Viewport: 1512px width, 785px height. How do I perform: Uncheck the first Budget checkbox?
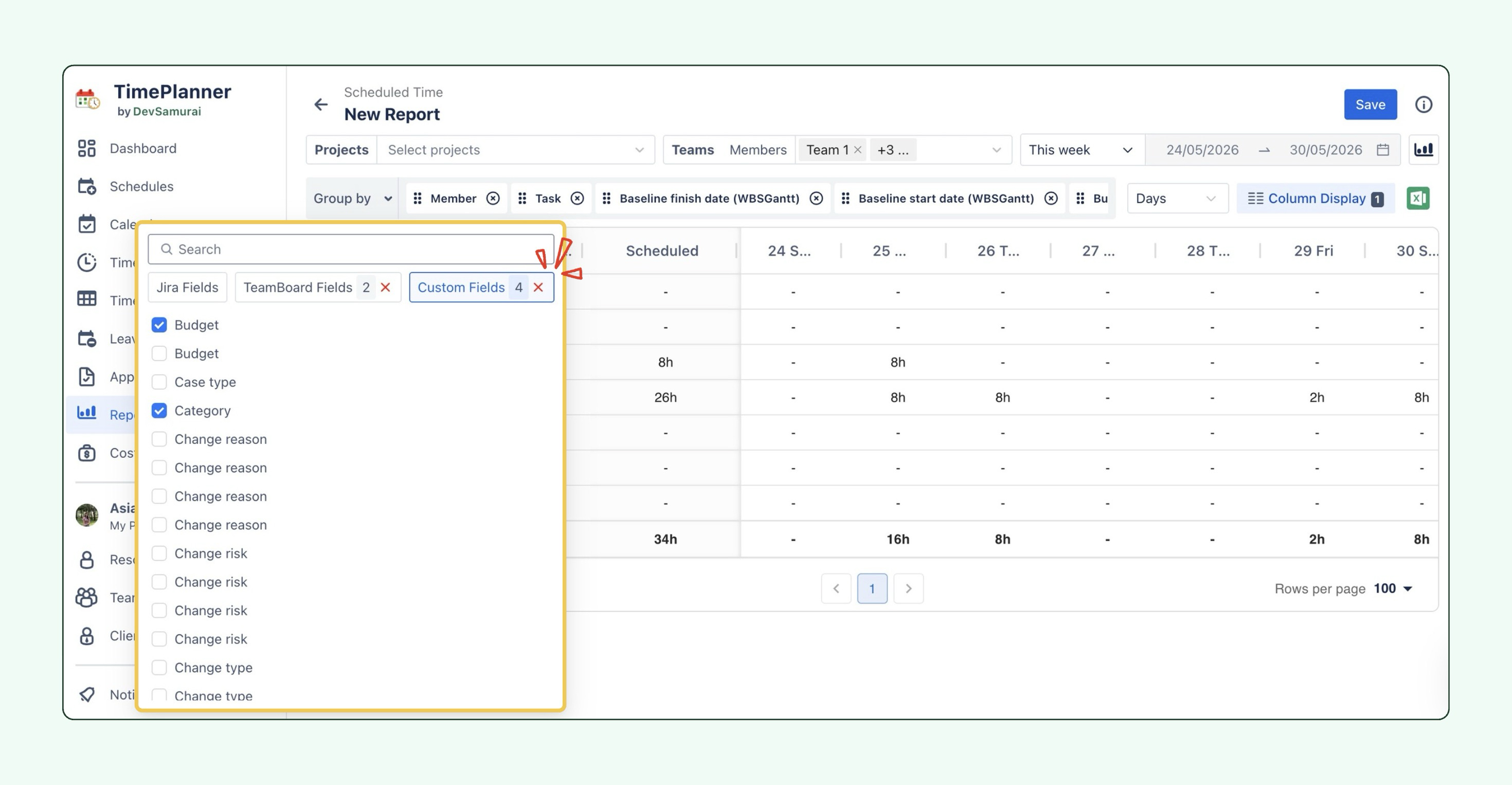(159, 325)
